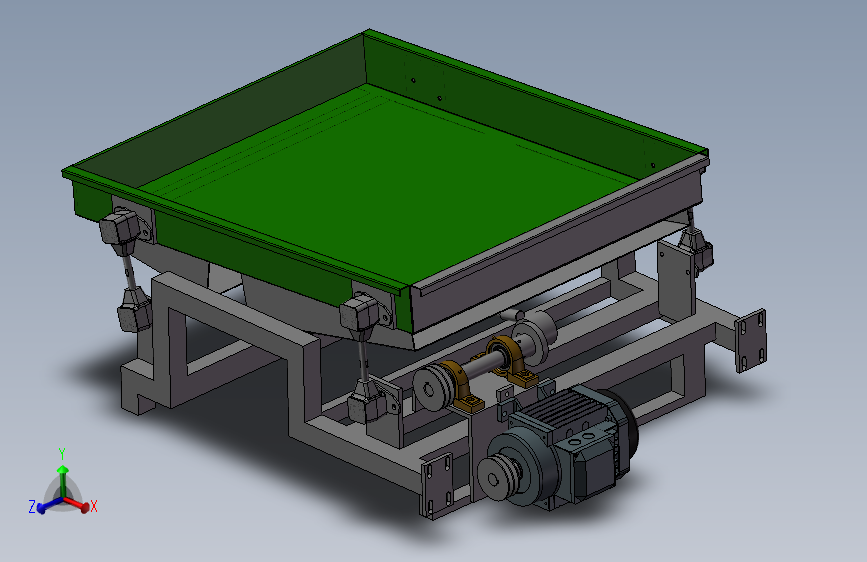The width and height of the screenshot is (867, 562).
Task: Pick the upper damper block at tray's left corner
Action: click(119, 226)
